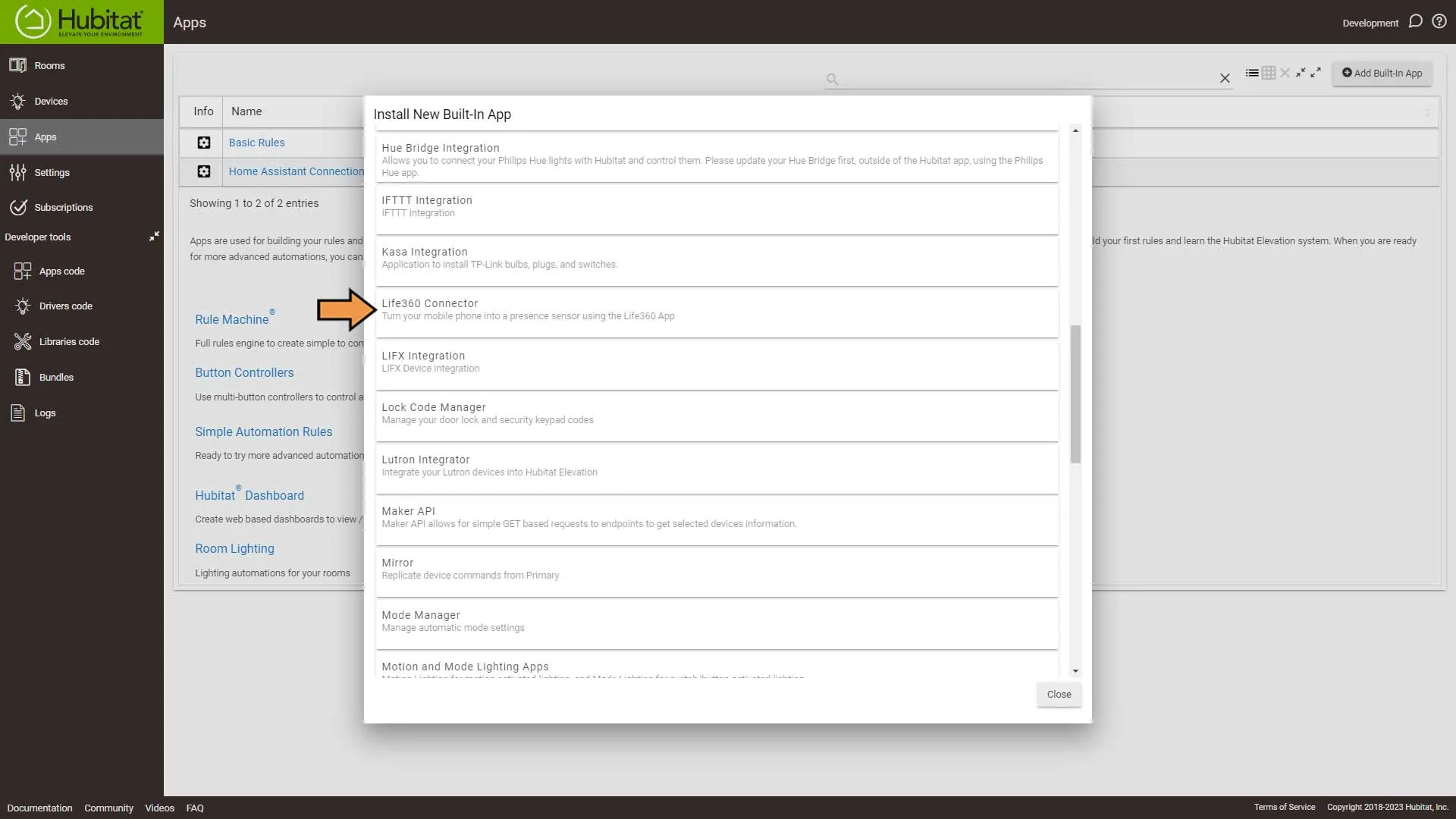Select the Maker API app entry
The height and width of the screenshot is (819, 1456).
click(x=716, y=516)
